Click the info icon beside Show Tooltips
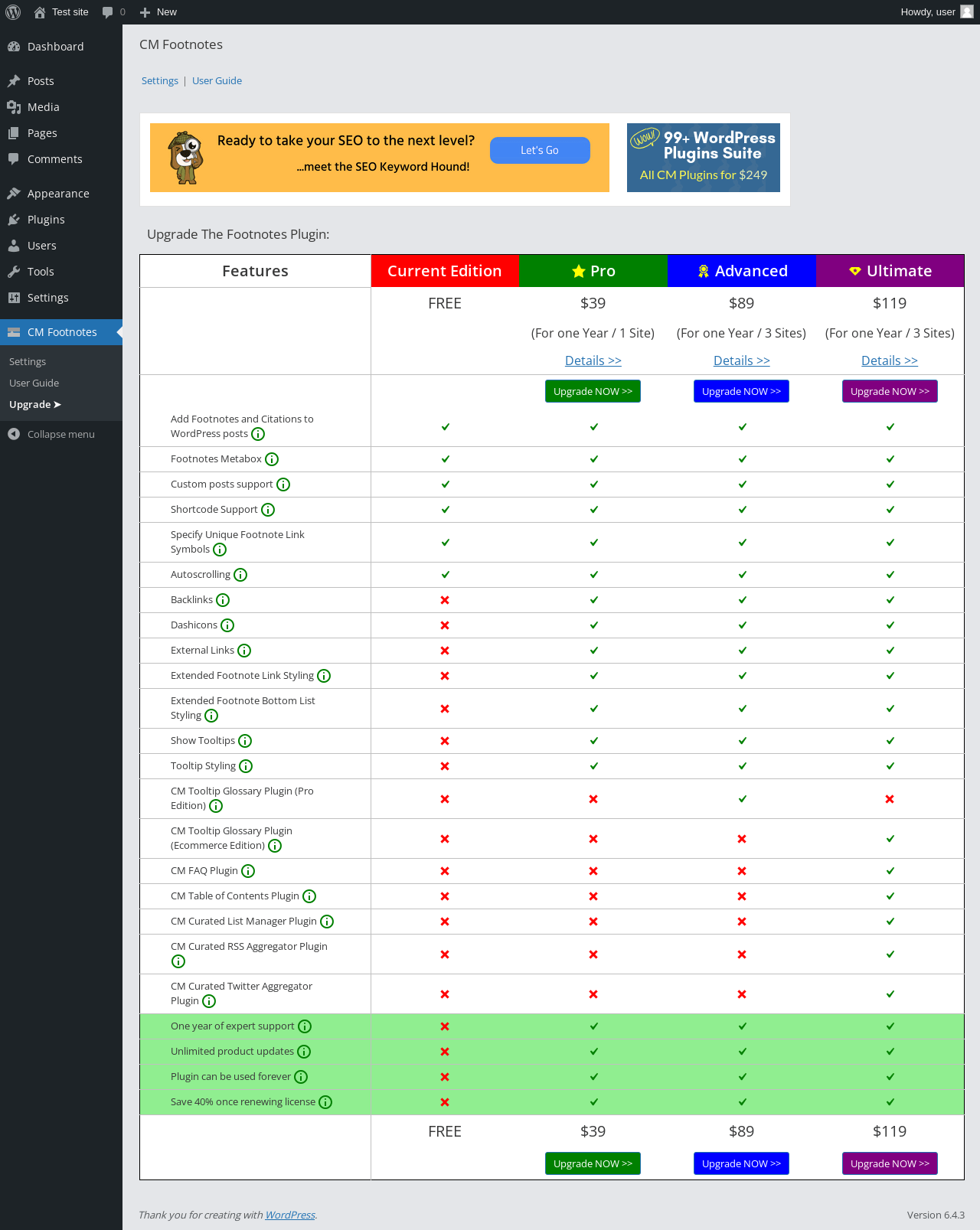The height and width of the screenshot is (1230, 980). 245,741
